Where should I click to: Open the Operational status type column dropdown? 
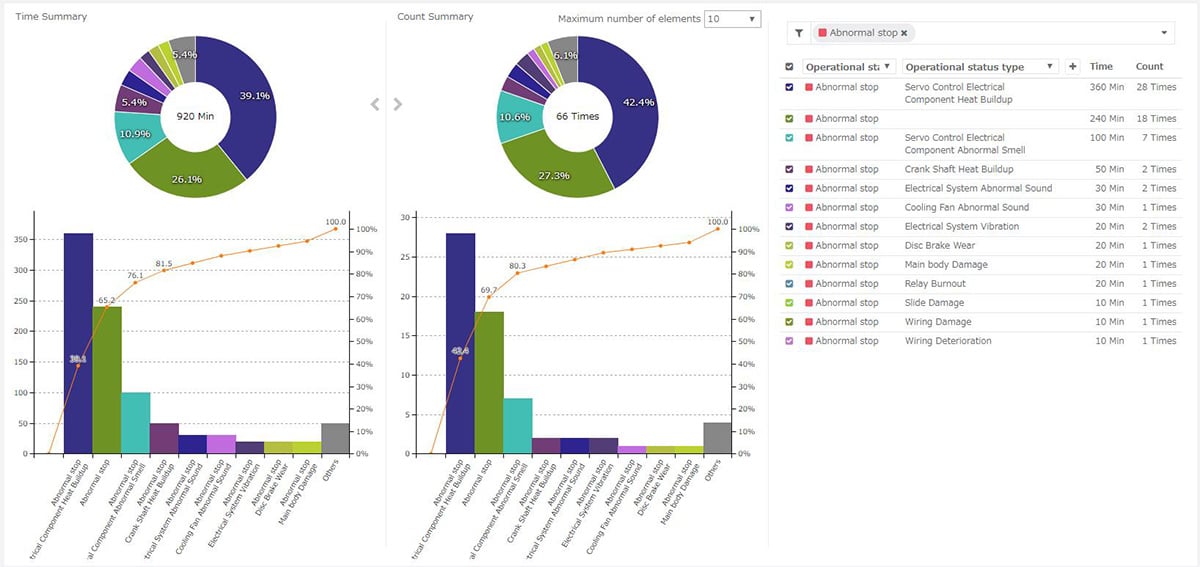coord(1049,67)
